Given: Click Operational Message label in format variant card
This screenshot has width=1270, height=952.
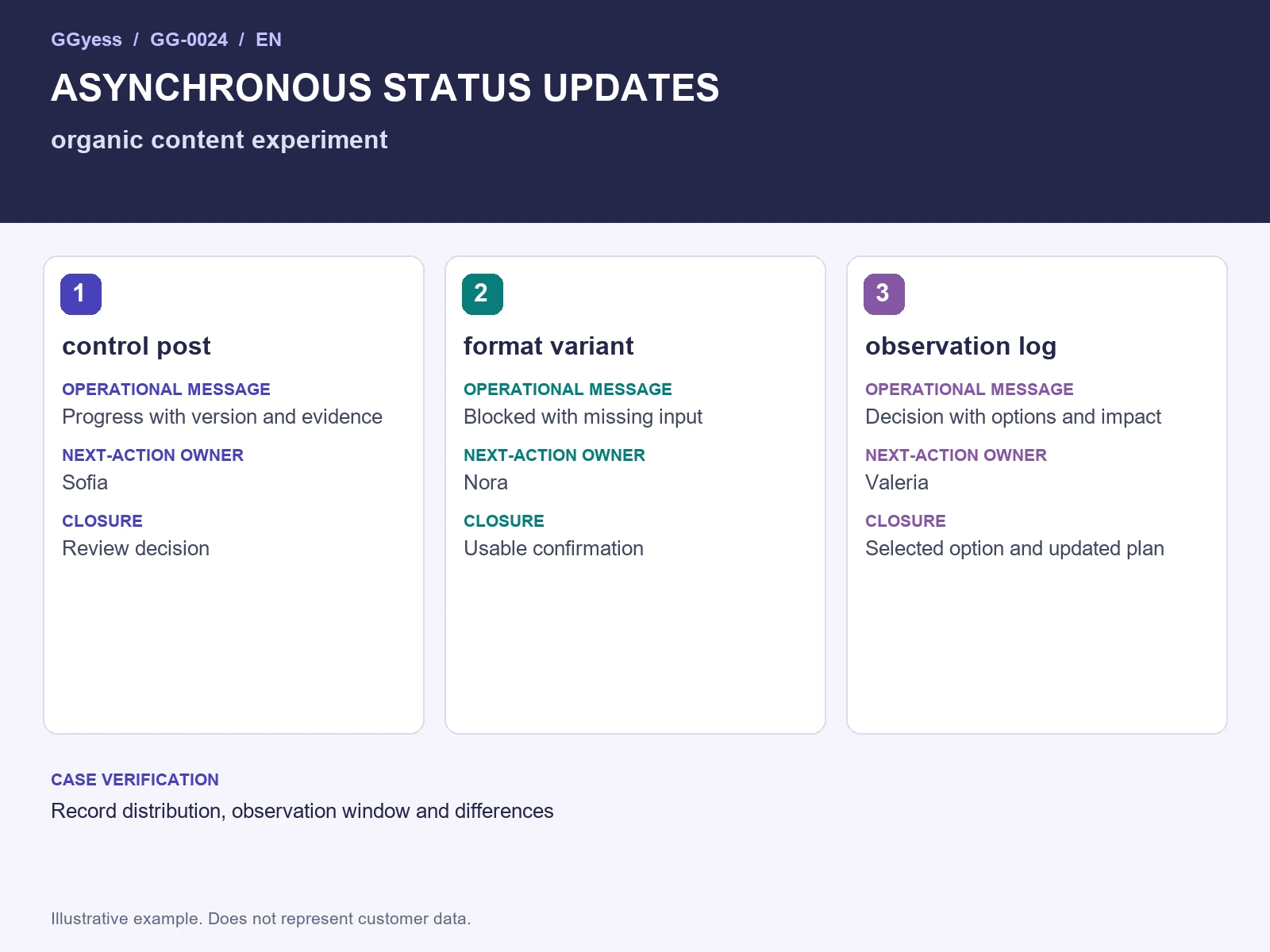Looking at the screenshot, I should click(x=568, y=390).
